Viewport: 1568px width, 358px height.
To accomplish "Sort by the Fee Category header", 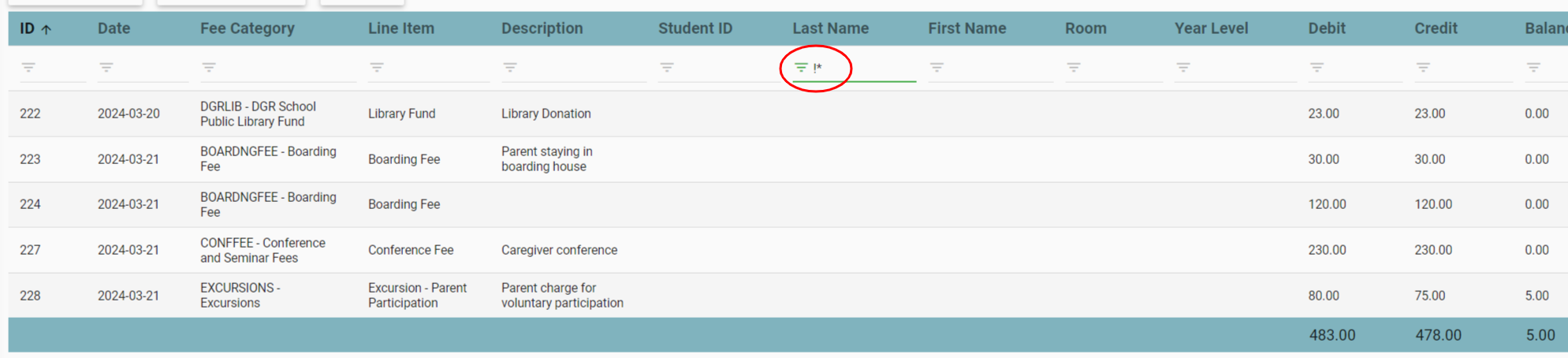I will [x=247, y=28].
